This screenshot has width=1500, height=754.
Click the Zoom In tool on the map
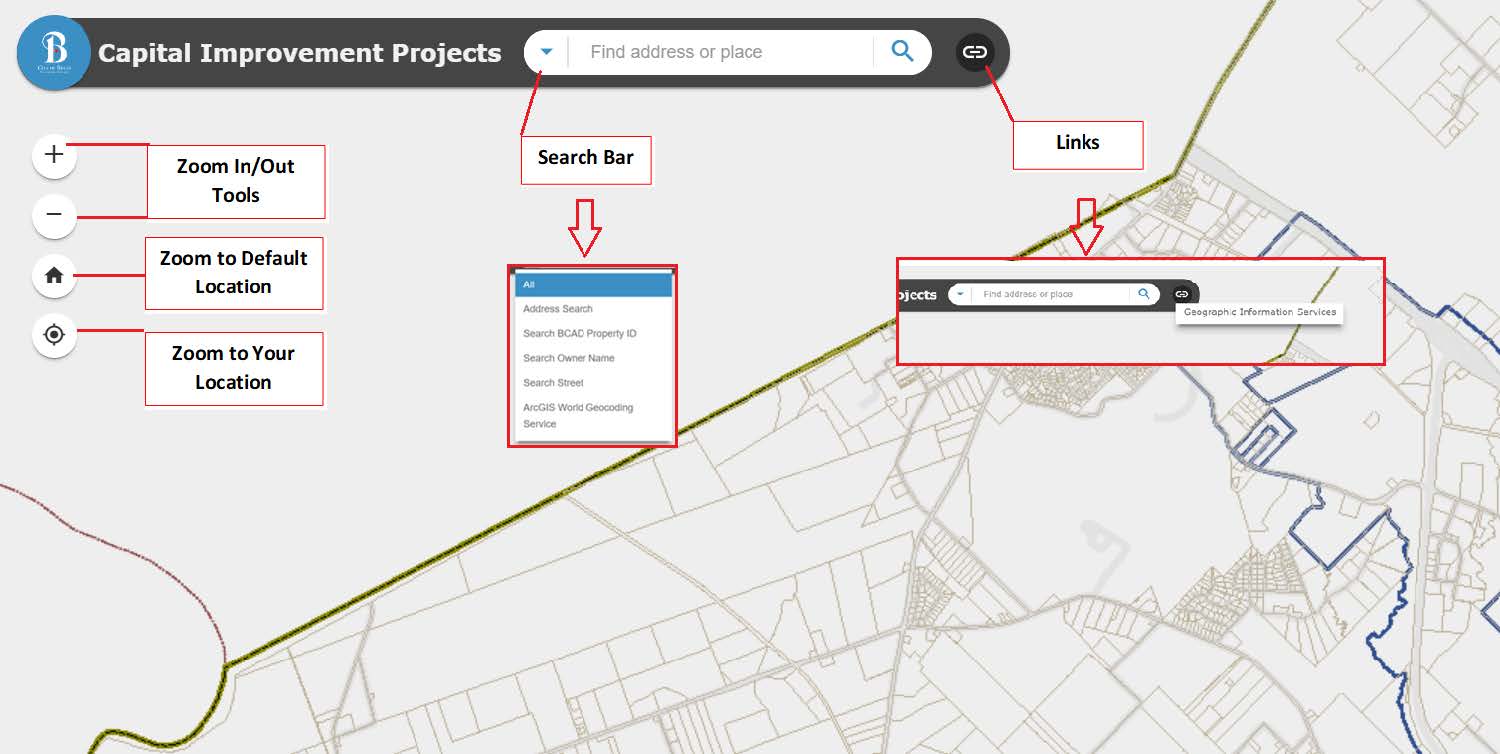click(x=53, y=156)
